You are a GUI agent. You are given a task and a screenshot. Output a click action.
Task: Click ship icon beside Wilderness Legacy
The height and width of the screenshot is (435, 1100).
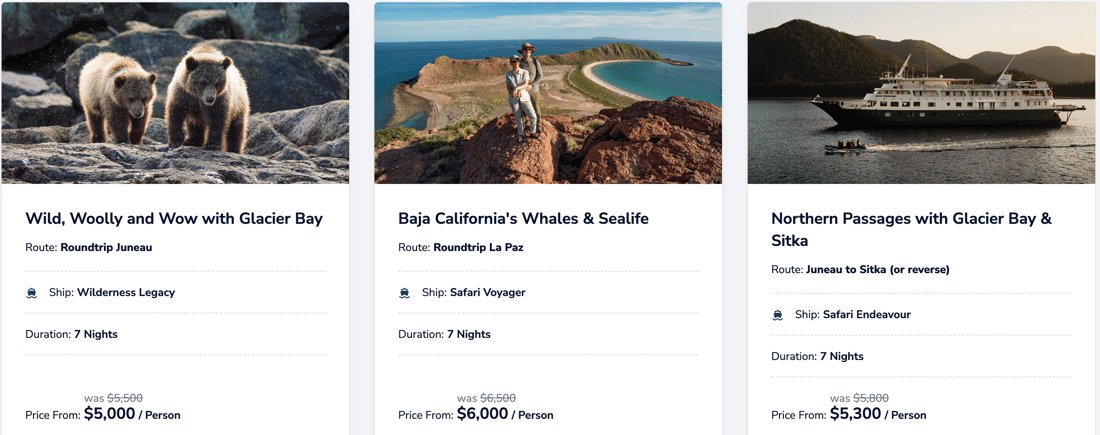[x=32, y=293]
